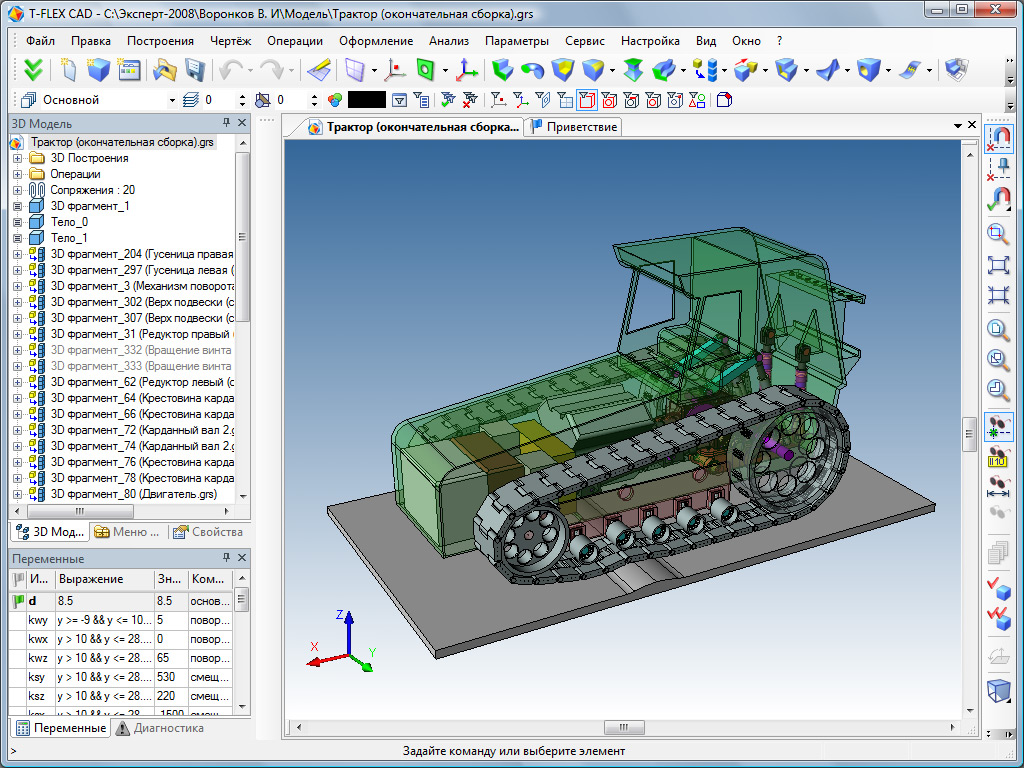1024x768 pixels.
Task: Click the viewport vertical scrollbar thumb
Action: (x=969, y=434)
